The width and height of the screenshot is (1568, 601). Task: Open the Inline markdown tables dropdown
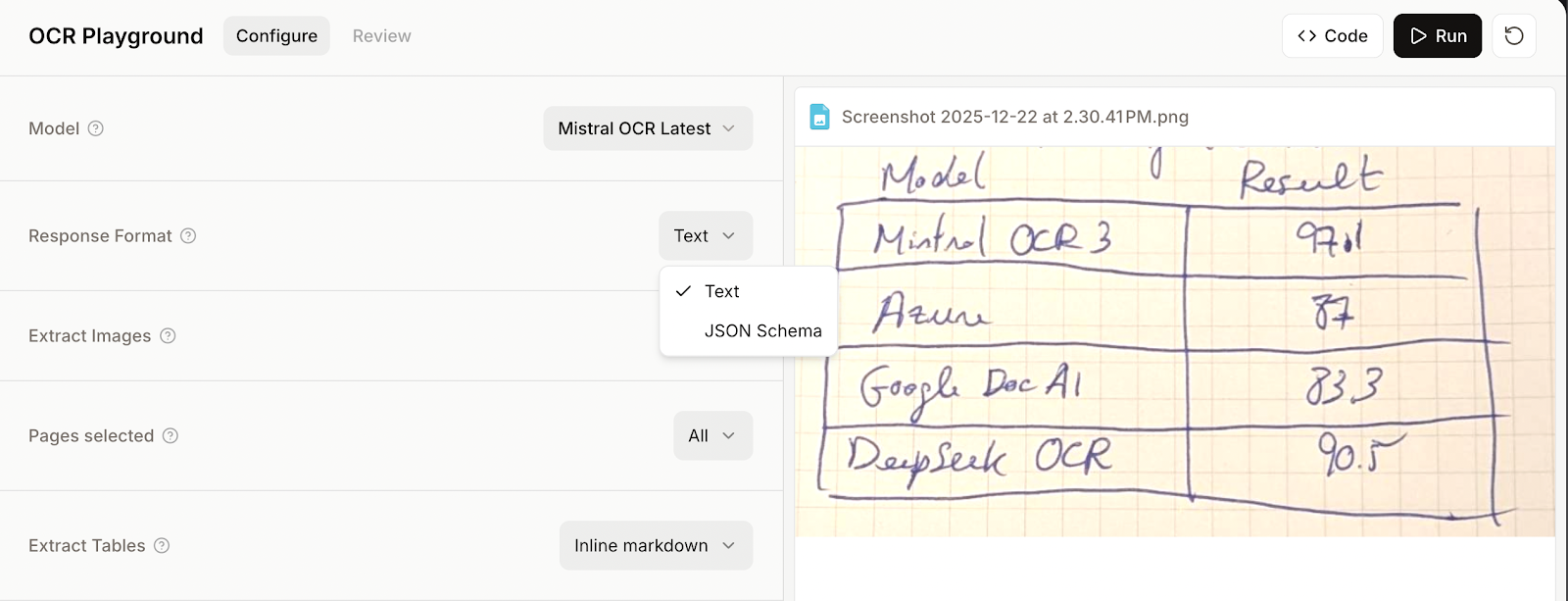(x=656, y=545)
